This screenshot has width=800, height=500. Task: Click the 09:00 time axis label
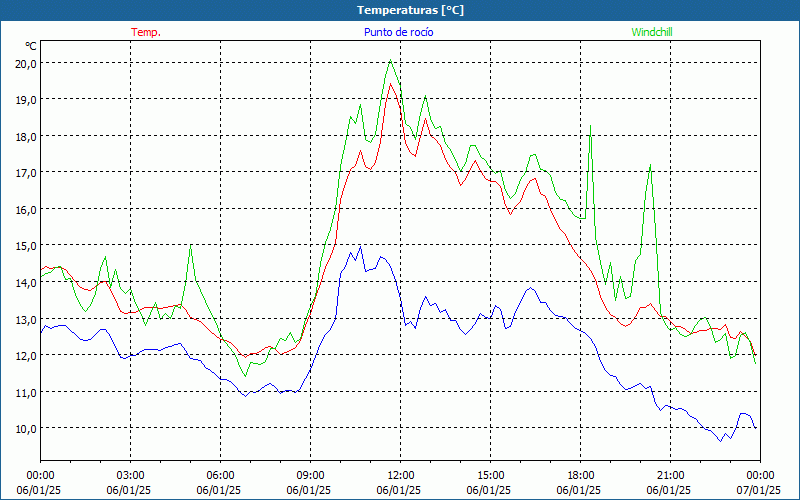tap(311, 475)
